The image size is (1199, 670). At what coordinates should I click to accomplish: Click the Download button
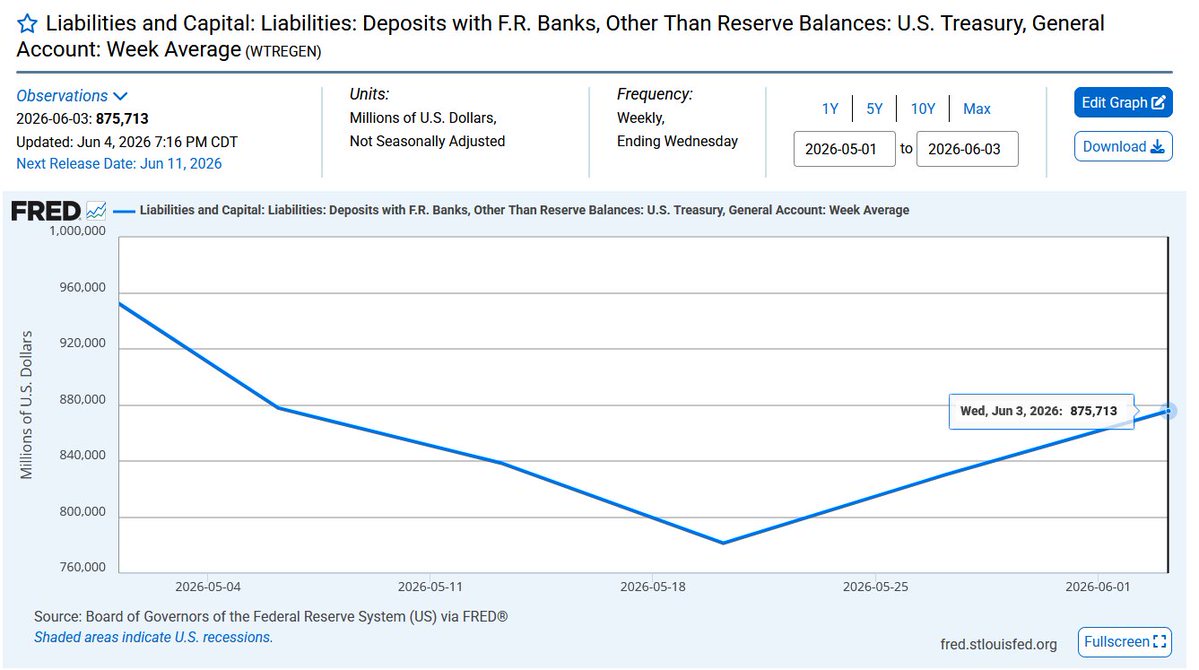click(1123, 147)
